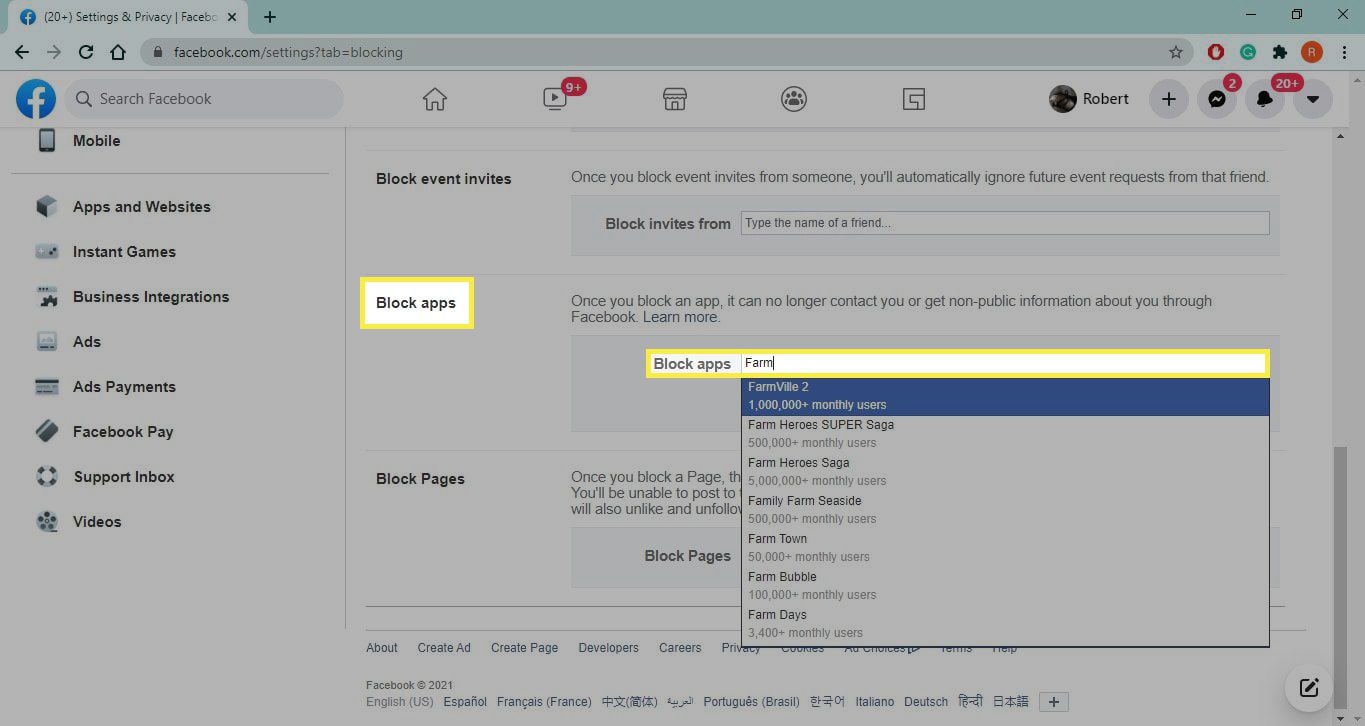Click the Apps and Websites cube icon
1365x726 pixels.
[x=47, y=207]
